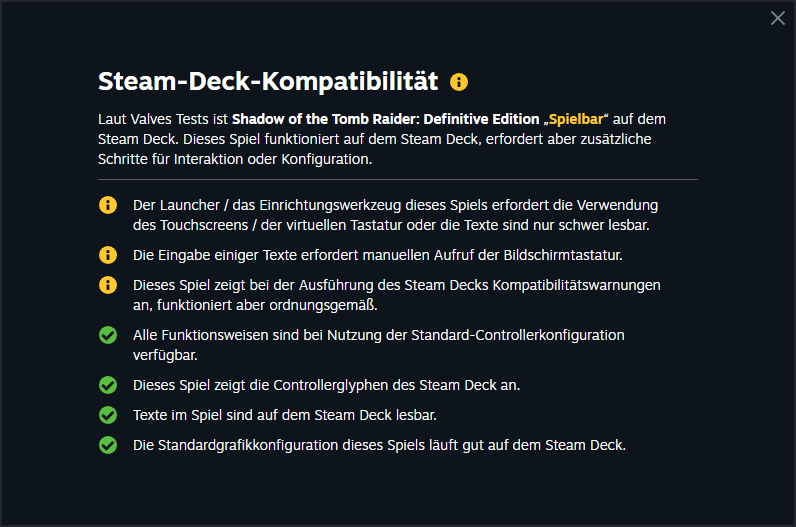This screenshot has height=527, width=796.
Task: Click the info icon beside the Kompatibilitätswarnungen note
Action: (x=108, y=286)
